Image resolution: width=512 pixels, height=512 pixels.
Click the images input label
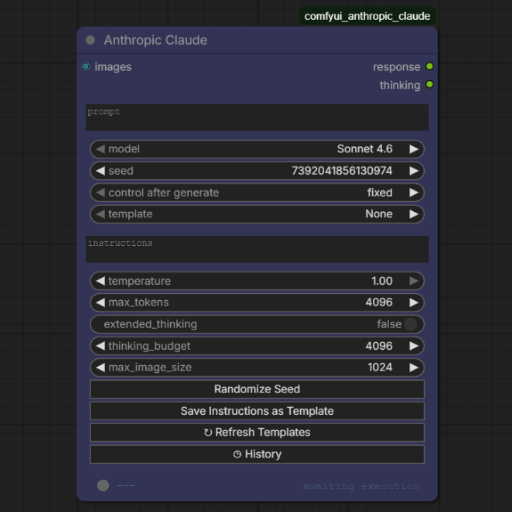click(x=113, y=67)
